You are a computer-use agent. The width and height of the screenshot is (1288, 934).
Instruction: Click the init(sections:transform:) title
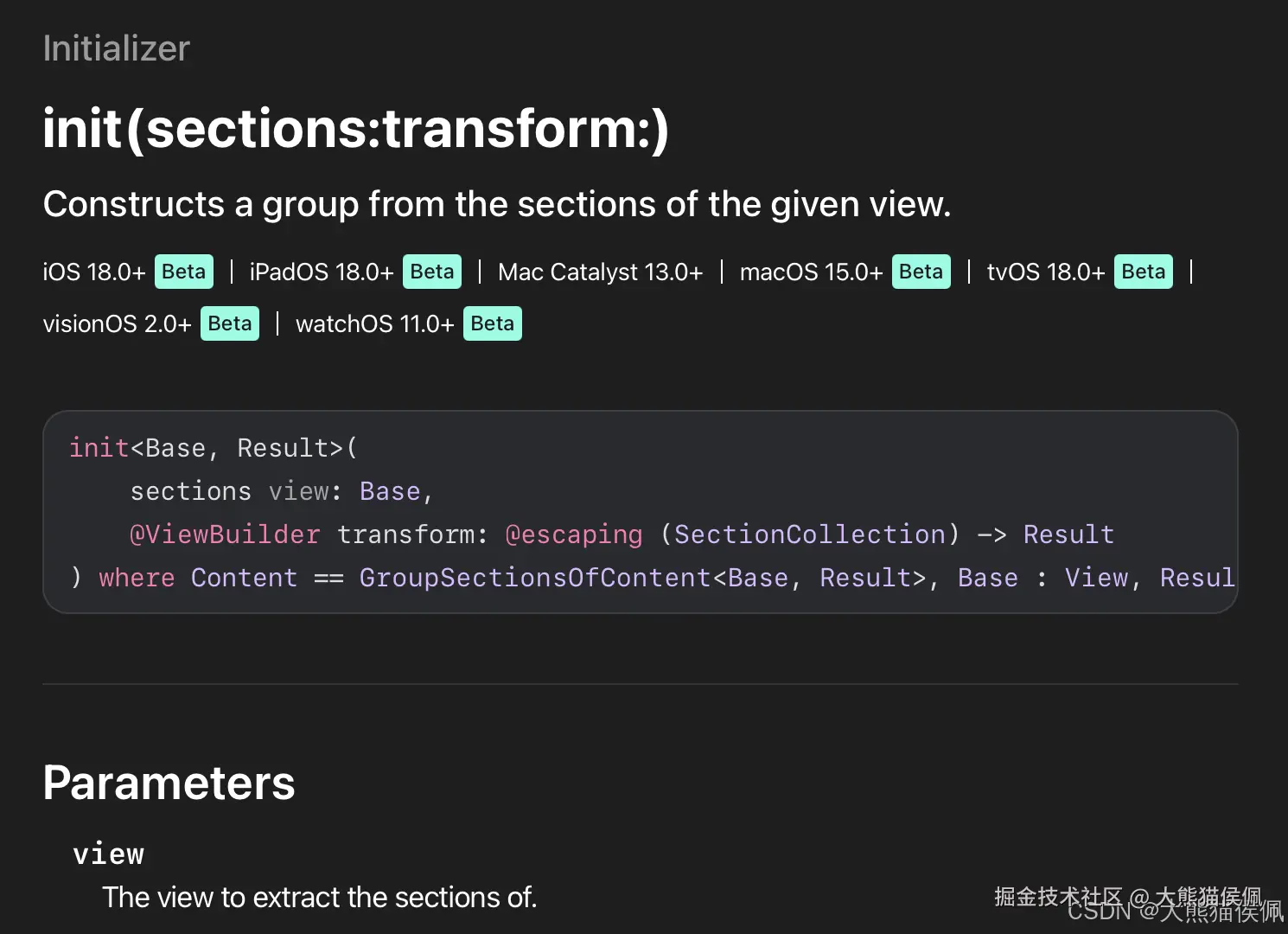(356, 129)
